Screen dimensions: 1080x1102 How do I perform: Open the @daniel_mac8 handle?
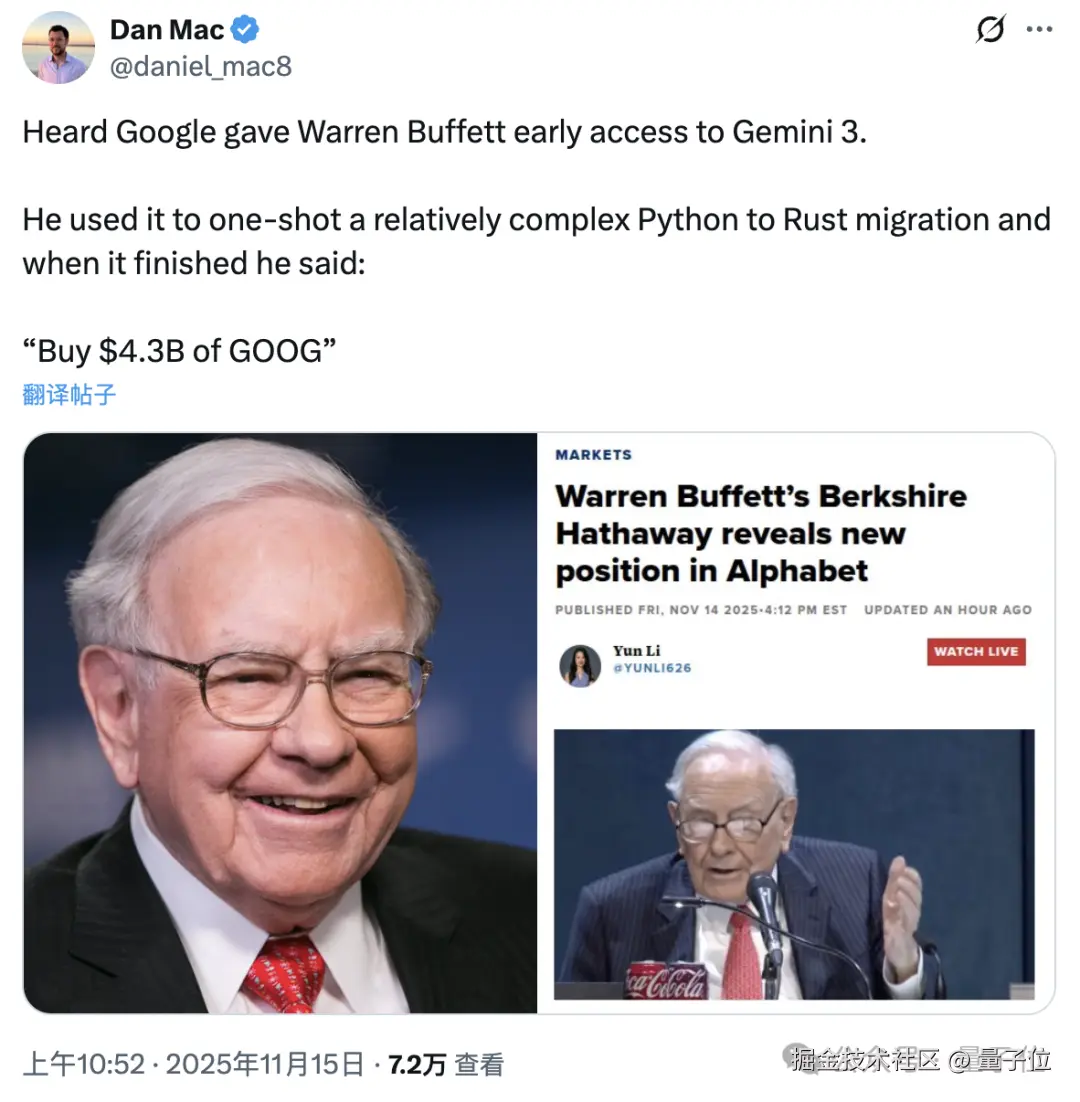(201, 67)
